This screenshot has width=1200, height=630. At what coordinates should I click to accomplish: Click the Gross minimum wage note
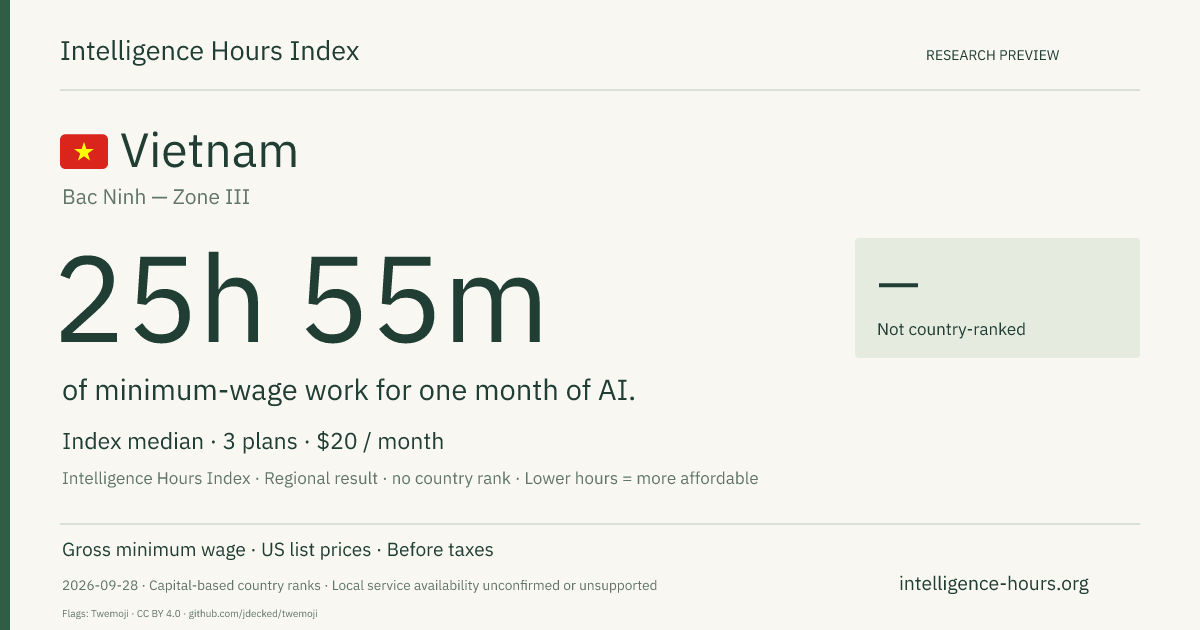(153, 550)
